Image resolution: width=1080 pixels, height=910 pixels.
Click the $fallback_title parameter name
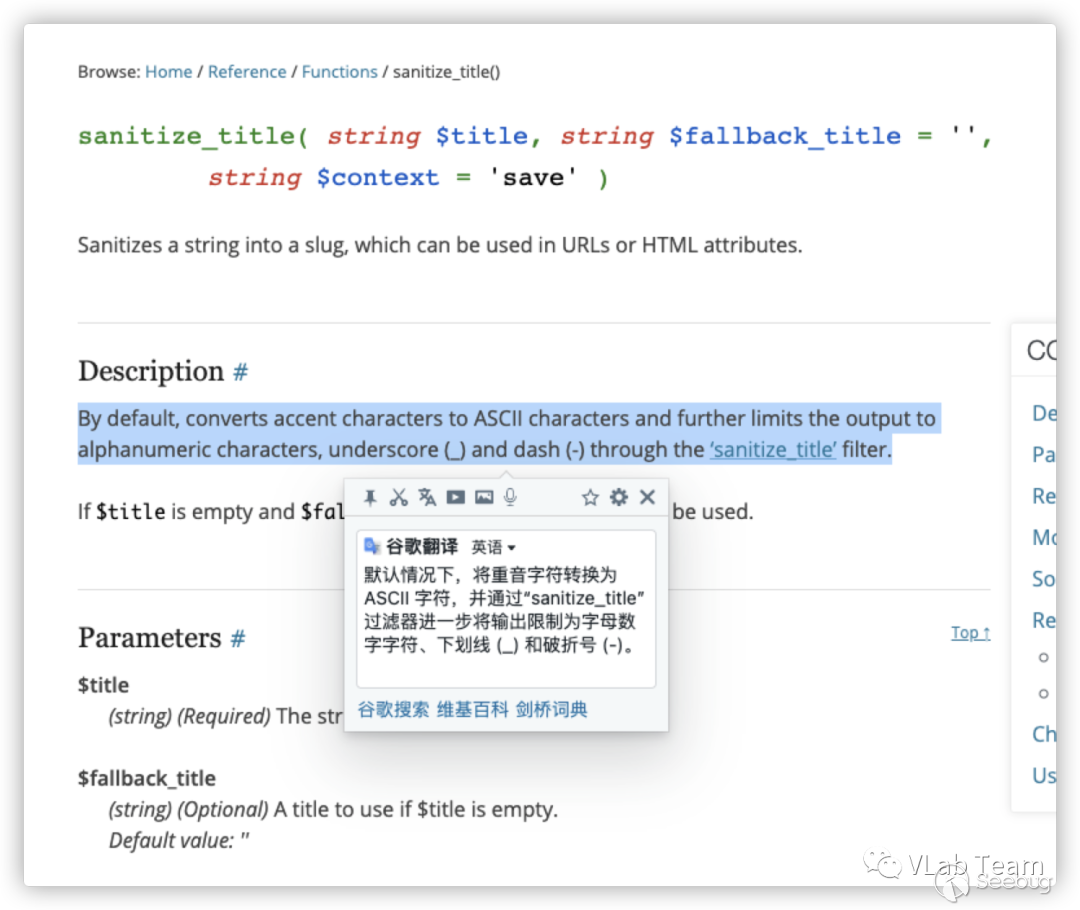coord(147,778)
